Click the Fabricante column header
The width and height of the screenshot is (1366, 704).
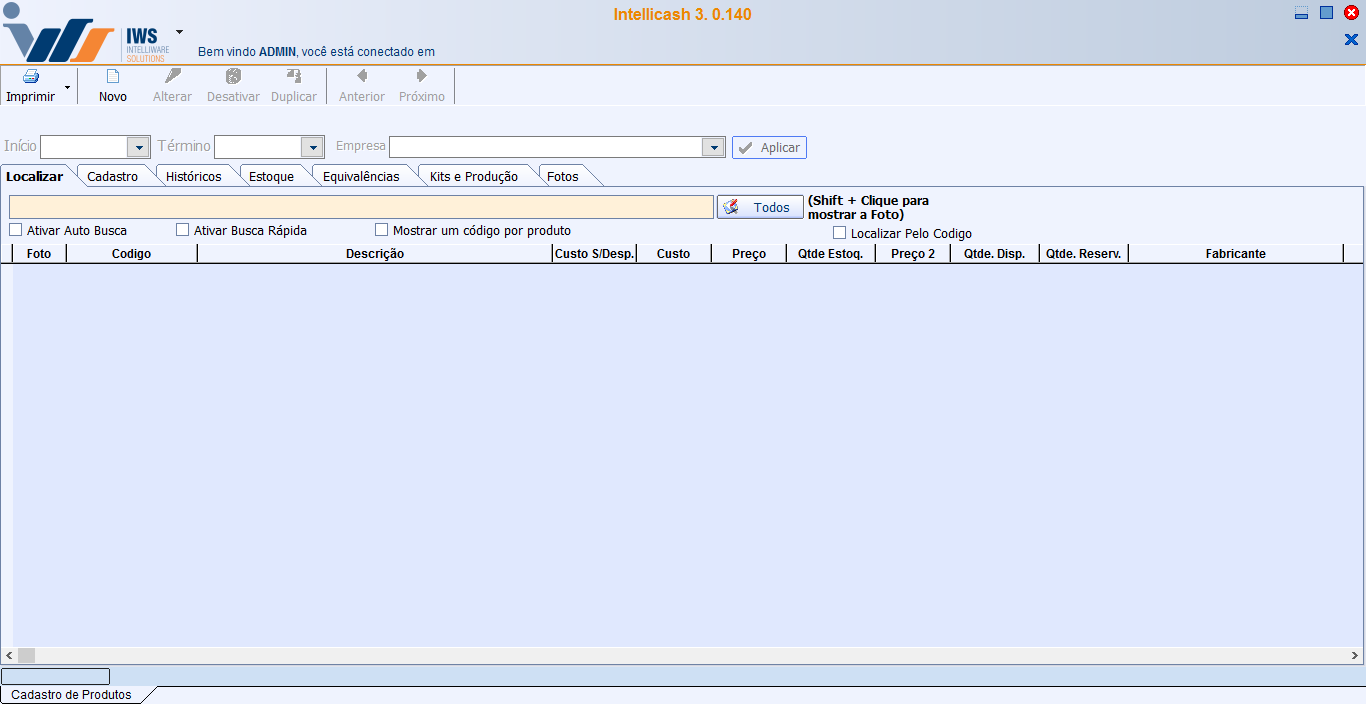[x=1236, y=254]
